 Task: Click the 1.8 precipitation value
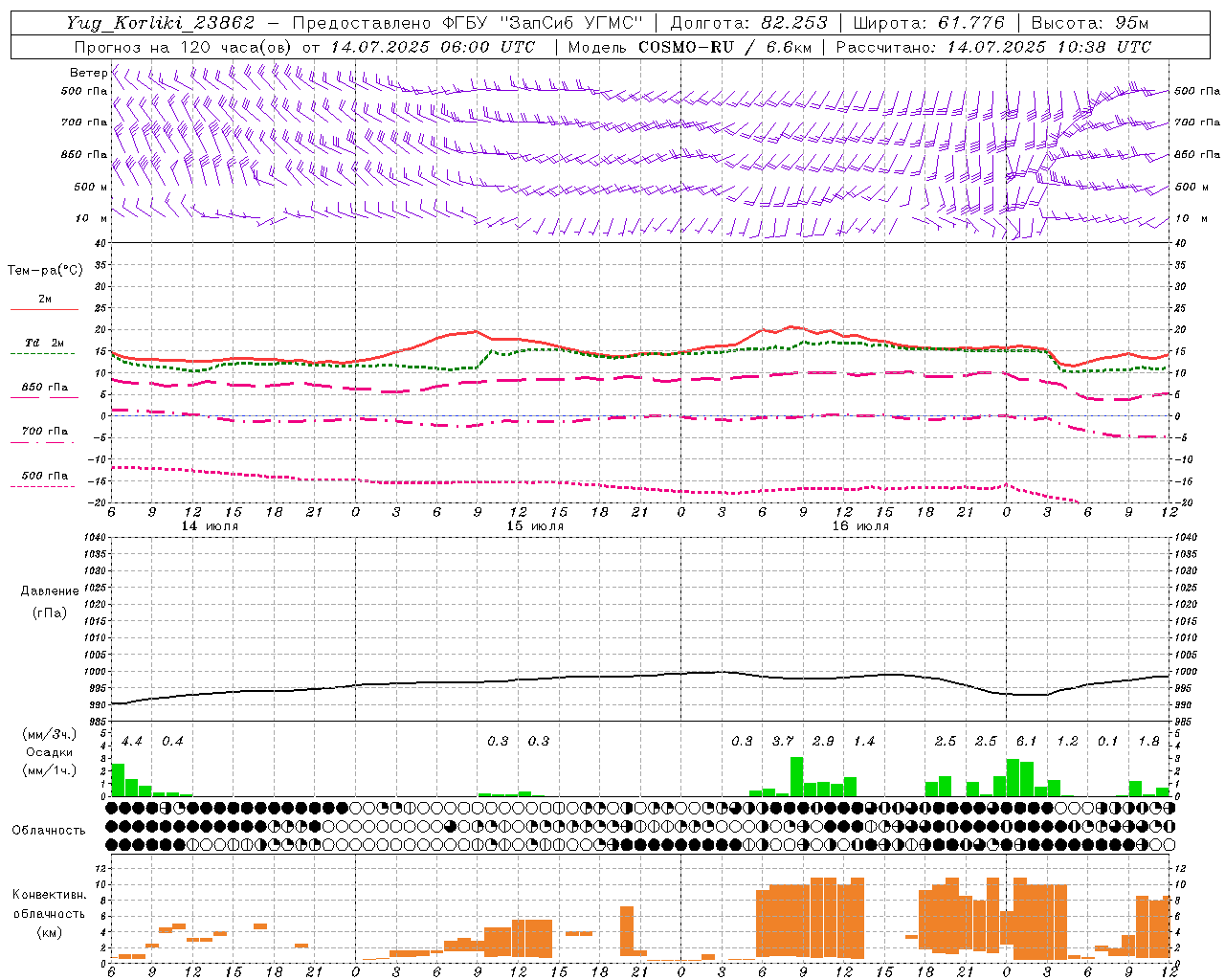pyautogui.click(x=1148, y=741)
